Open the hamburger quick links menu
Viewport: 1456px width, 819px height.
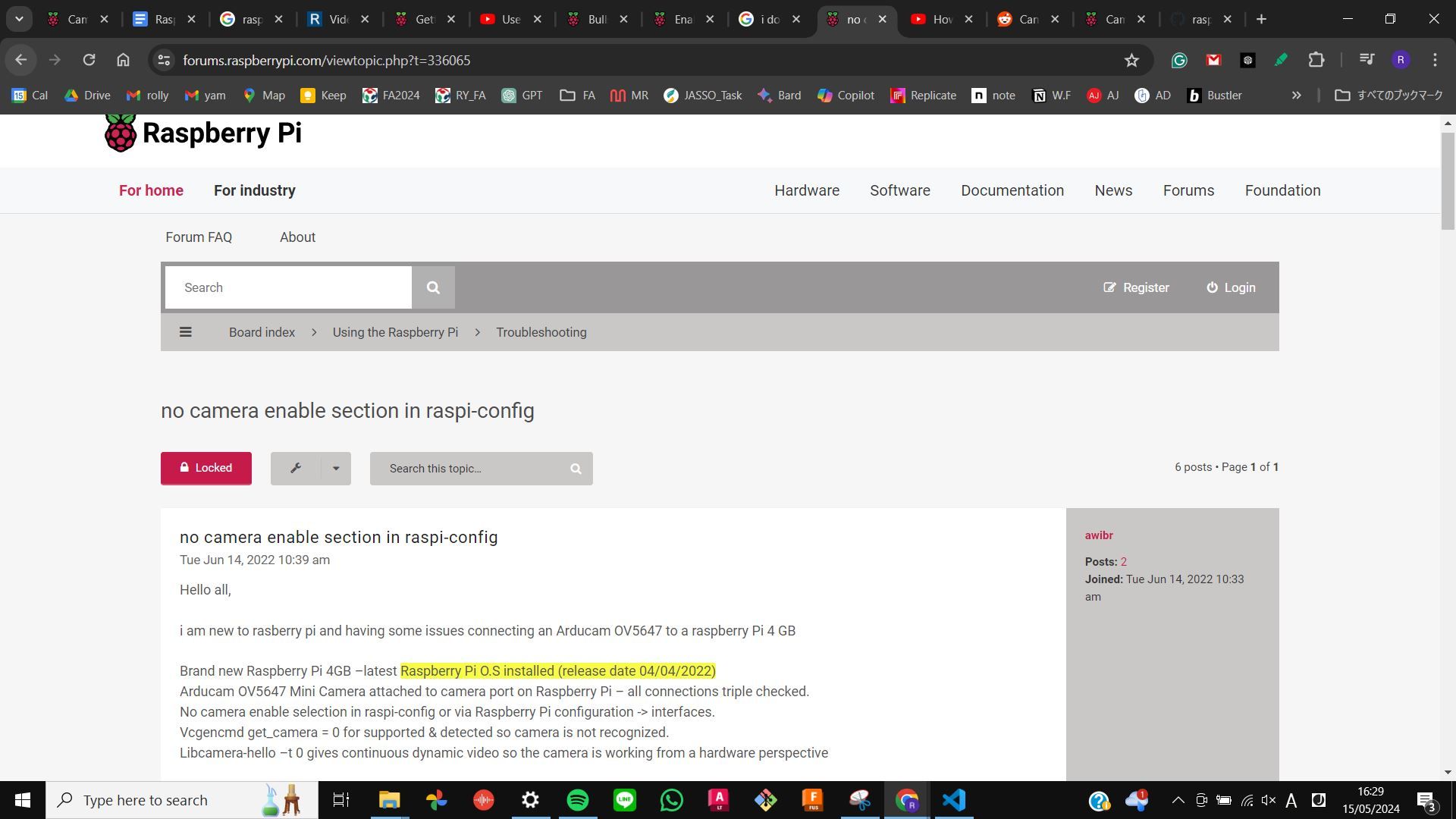click(x=185, y=332)
